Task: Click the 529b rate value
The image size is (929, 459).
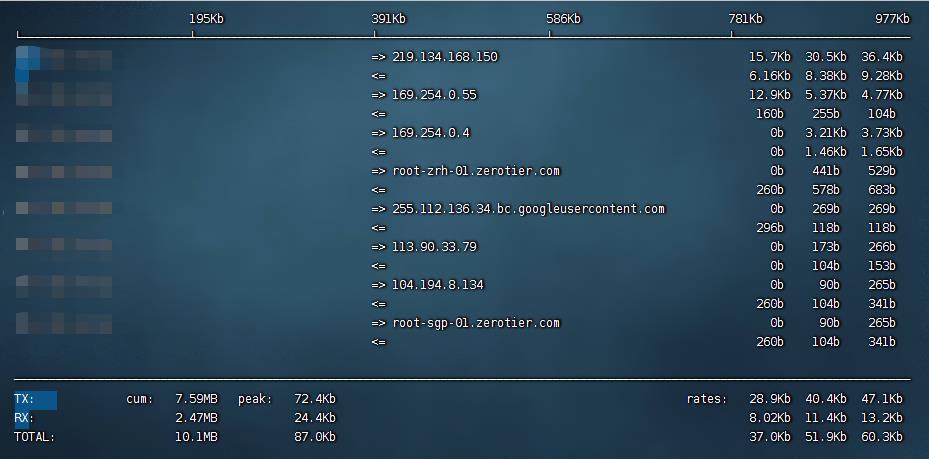Action: (x=882, y=171)
